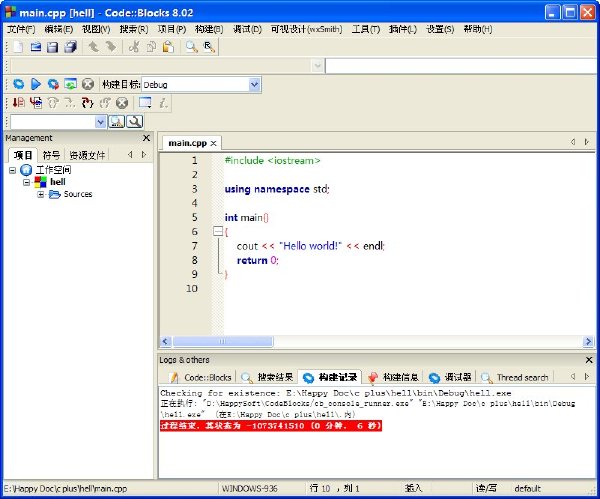Open the 构建(B) menu
This screenshot has height=499, width=600.
tap(209, 29)
